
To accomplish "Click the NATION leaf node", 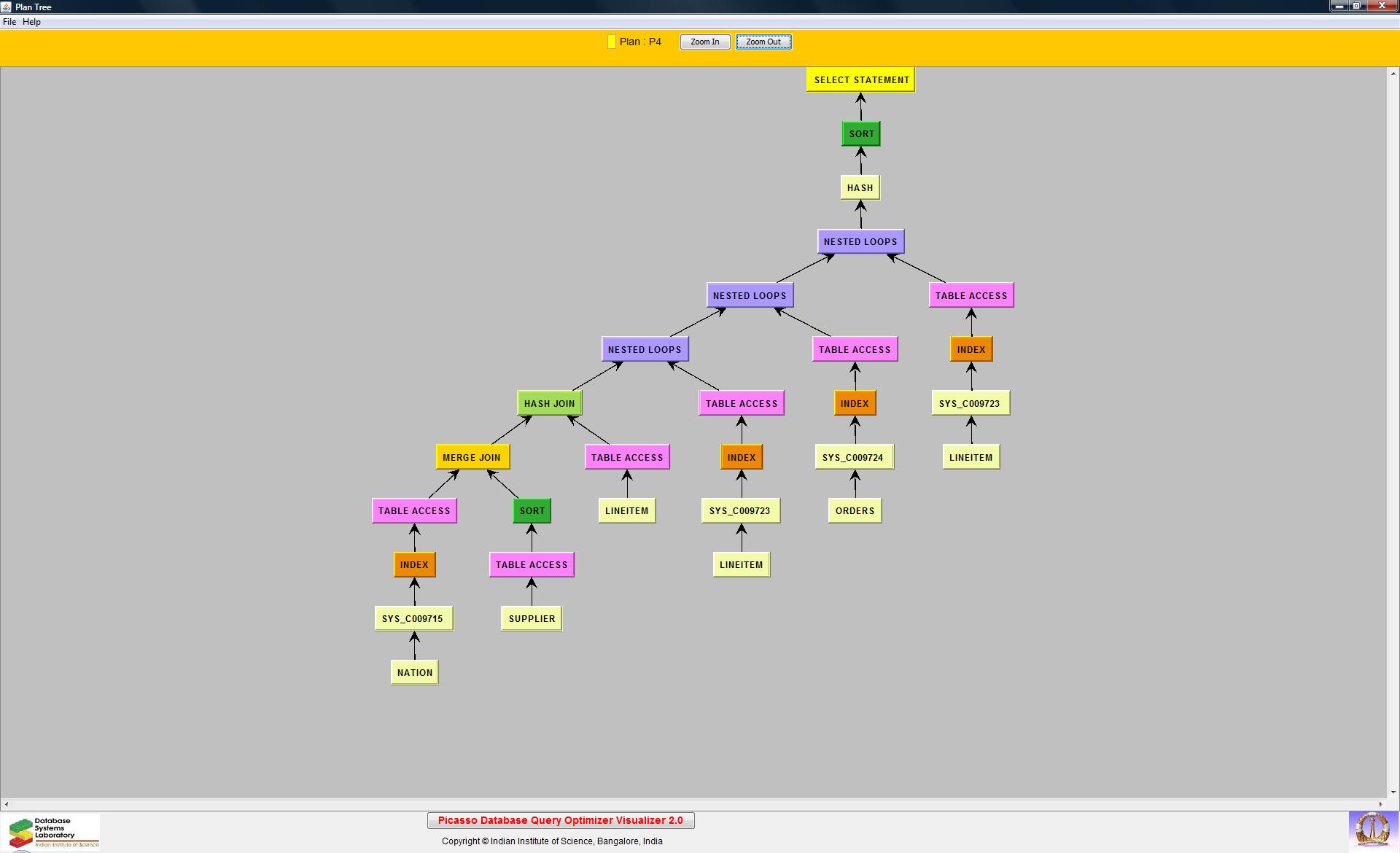I will pos(414,672).
